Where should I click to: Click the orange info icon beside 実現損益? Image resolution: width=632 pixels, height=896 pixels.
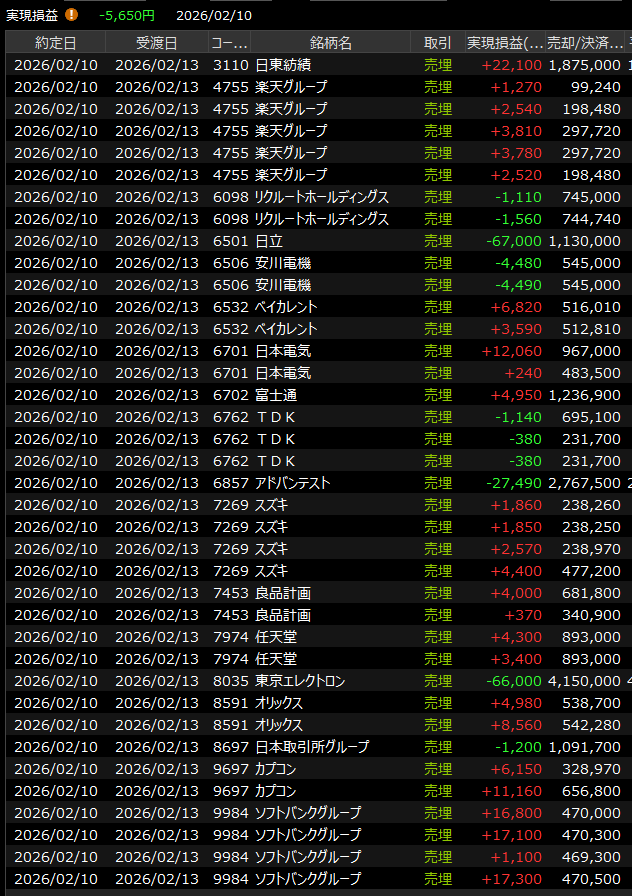pos(71,15)
